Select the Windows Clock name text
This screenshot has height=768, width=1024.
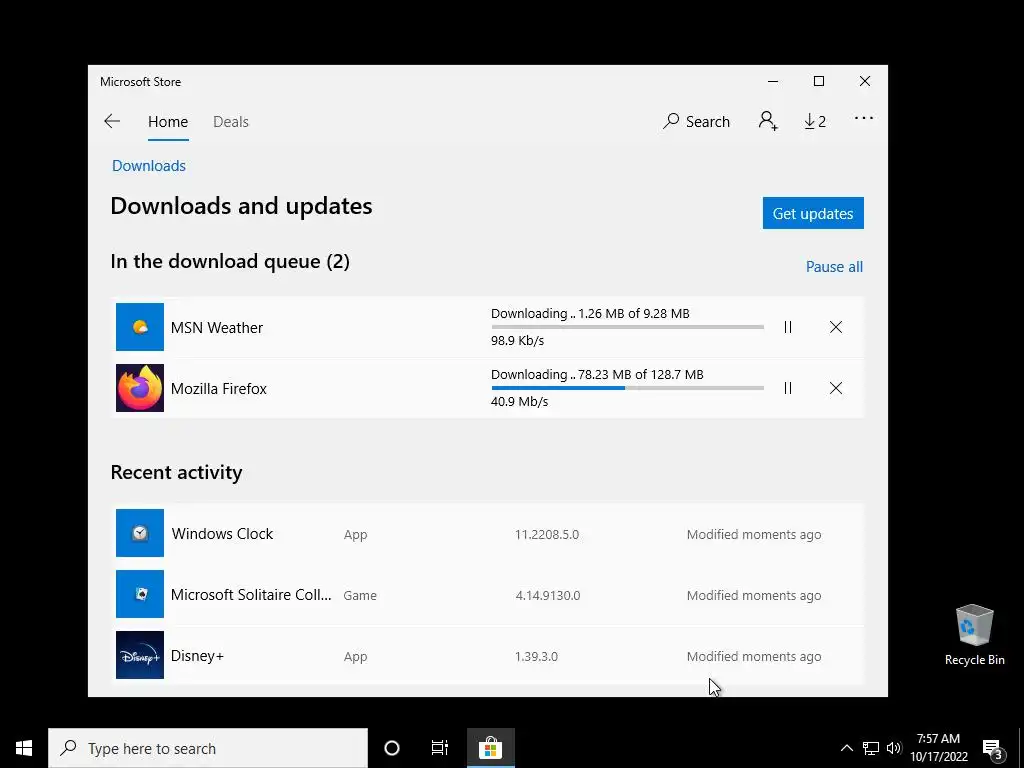[222, 534]
